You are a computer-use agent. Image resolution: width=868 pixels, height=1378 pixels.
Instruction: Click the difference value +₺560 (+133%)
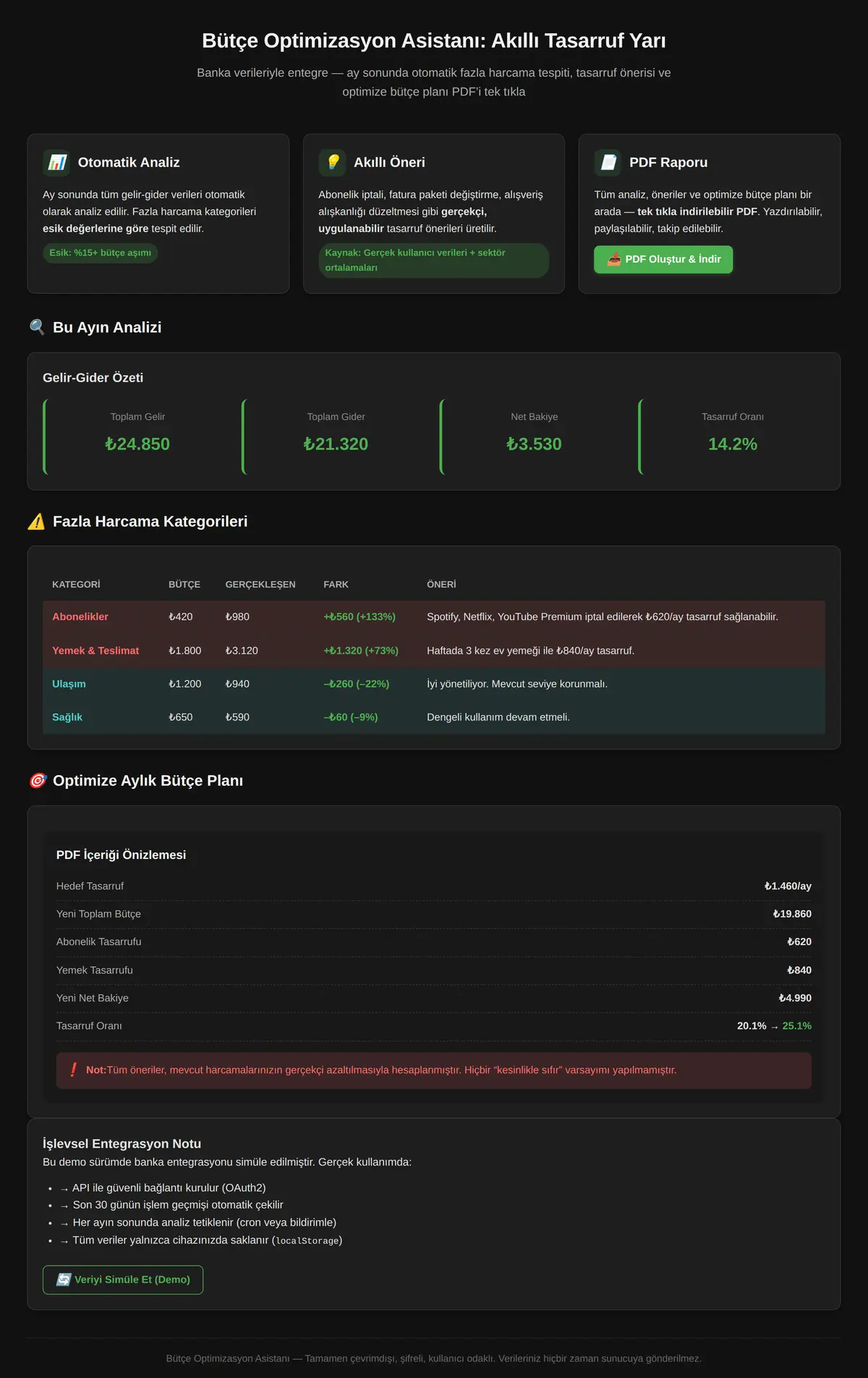(359, 617)
